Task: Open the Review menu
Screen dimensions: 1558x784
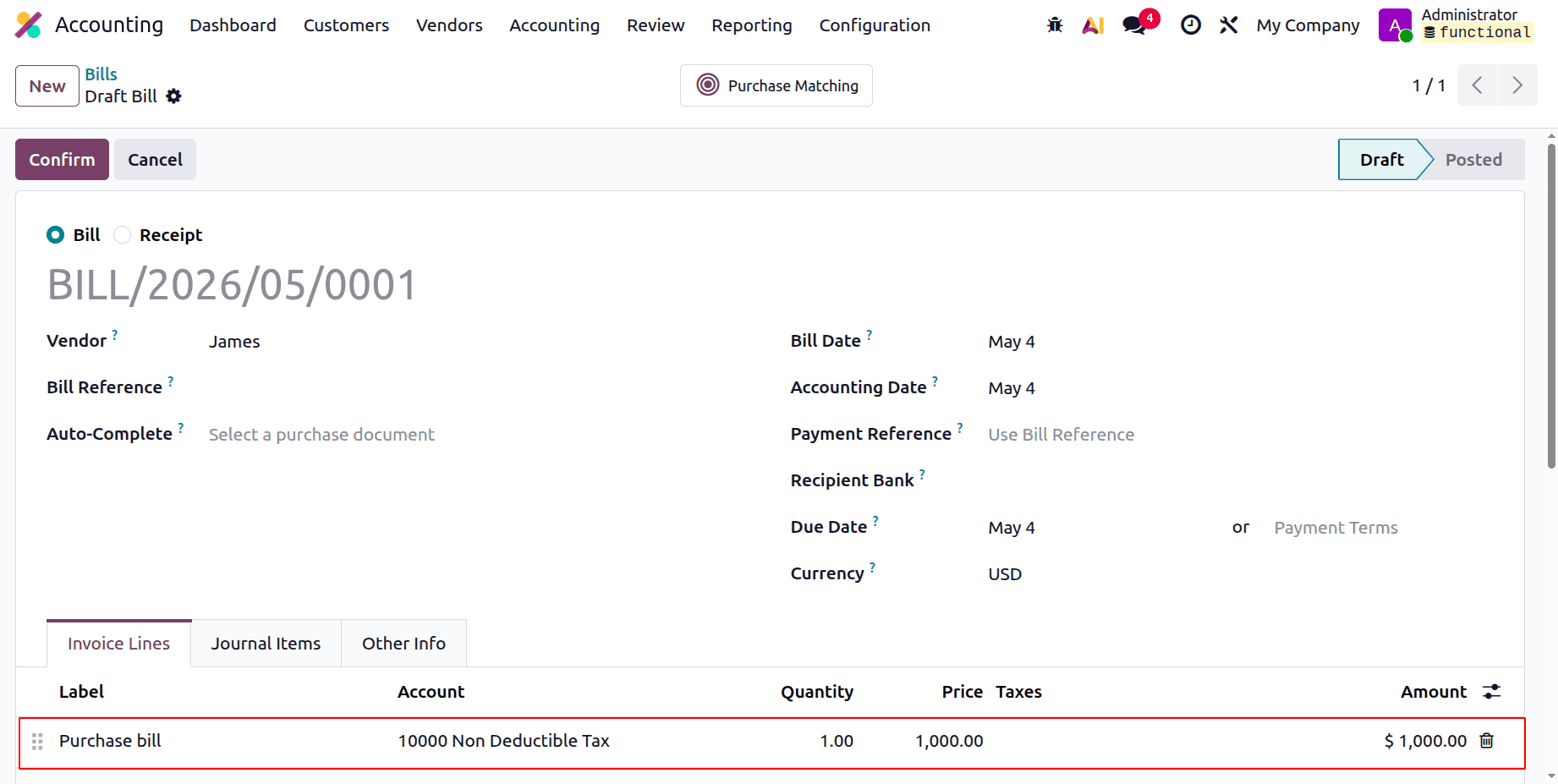Action: coord(656,25)
